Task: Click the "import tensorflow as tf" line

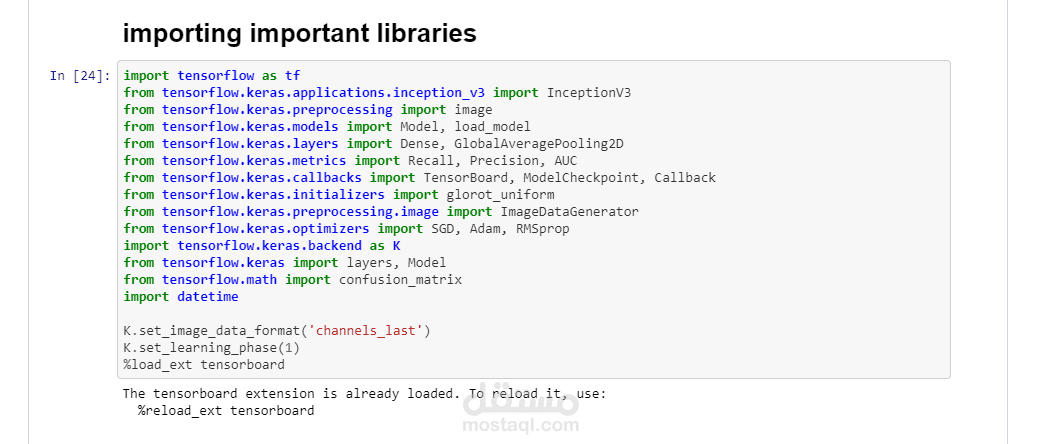Action: point(212,75)
